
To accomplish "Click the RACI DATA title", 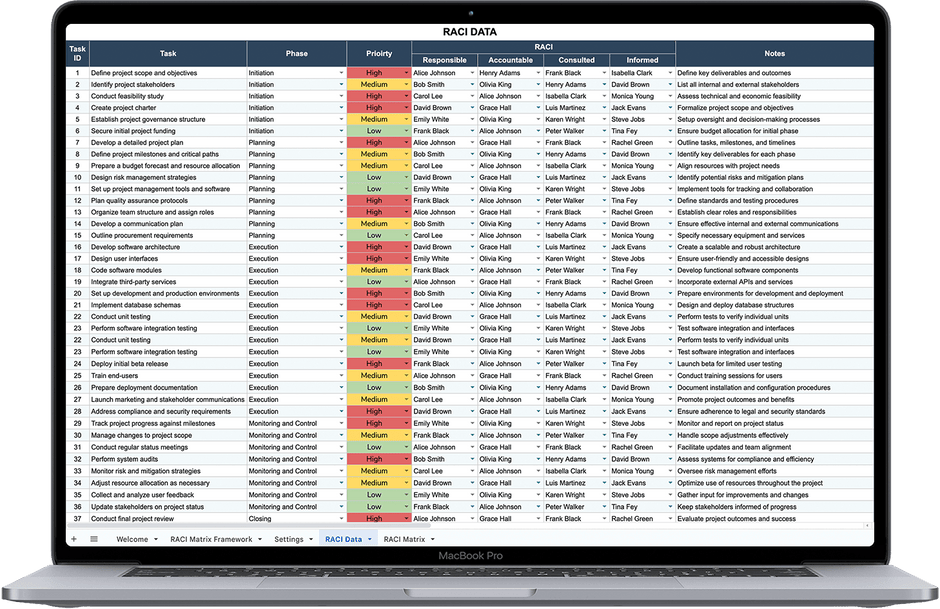I will tap(469, 32).
